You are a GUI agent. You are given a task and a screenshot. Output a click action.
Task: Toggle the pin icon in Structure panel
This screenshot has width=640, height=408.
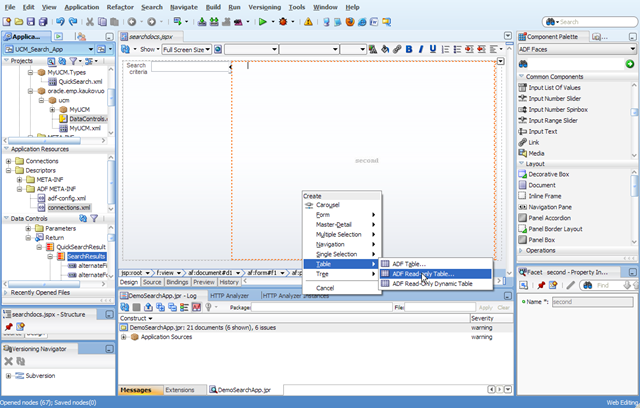9,326
